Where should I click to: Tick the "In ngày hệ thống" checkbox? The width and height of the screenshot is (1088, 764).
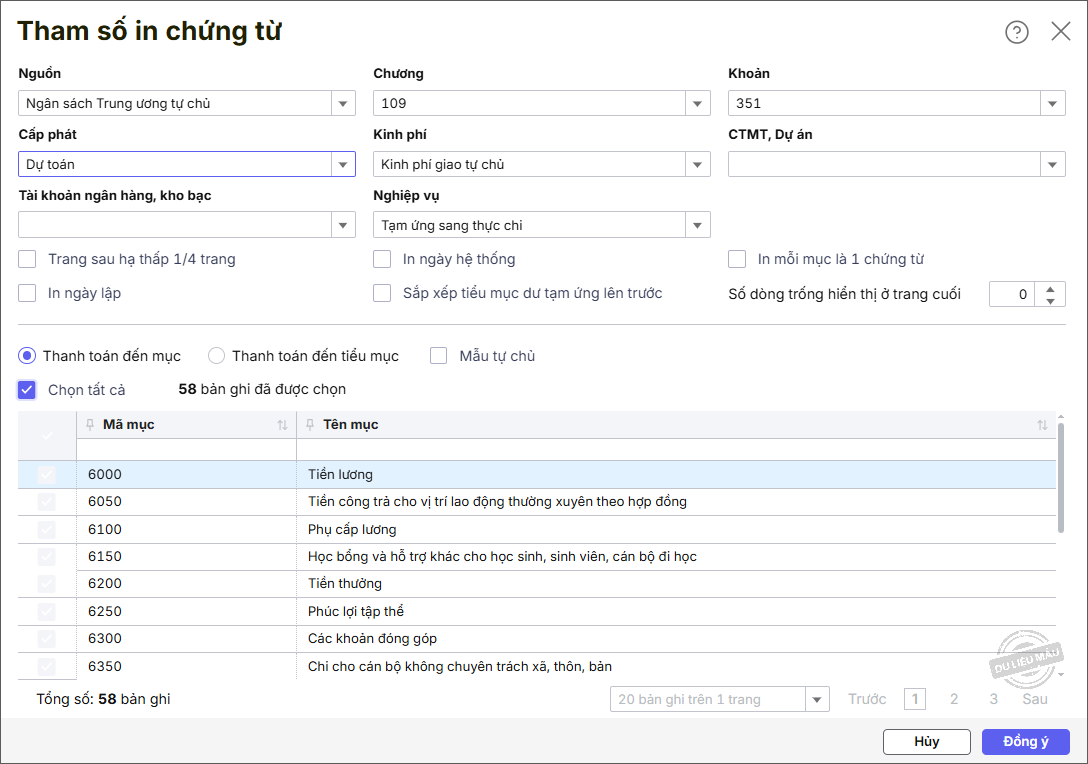pyautogui.click(x=382, y=259)
